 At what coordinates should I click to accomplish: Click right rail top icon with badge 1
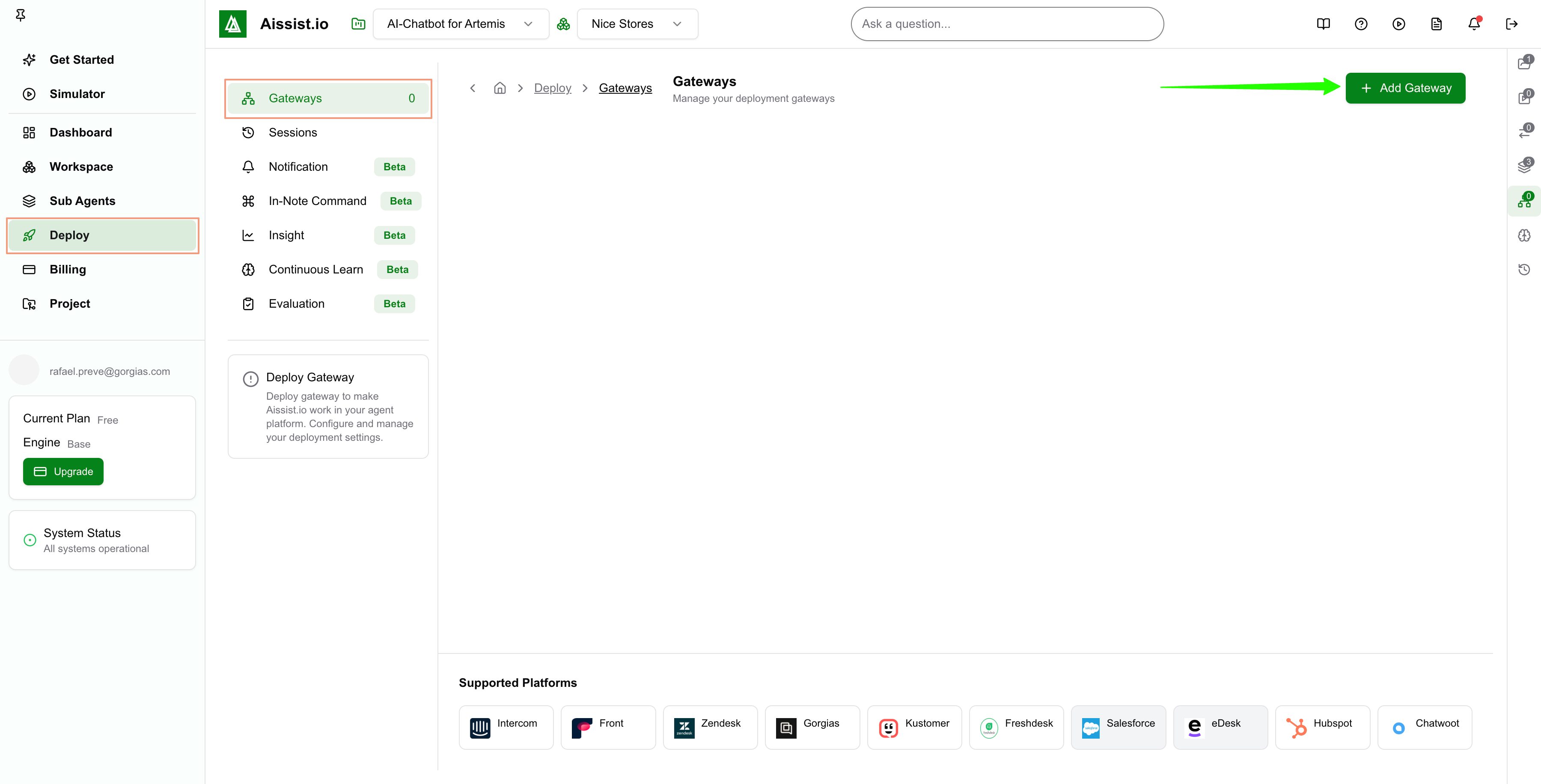(x=1524, y=62)
